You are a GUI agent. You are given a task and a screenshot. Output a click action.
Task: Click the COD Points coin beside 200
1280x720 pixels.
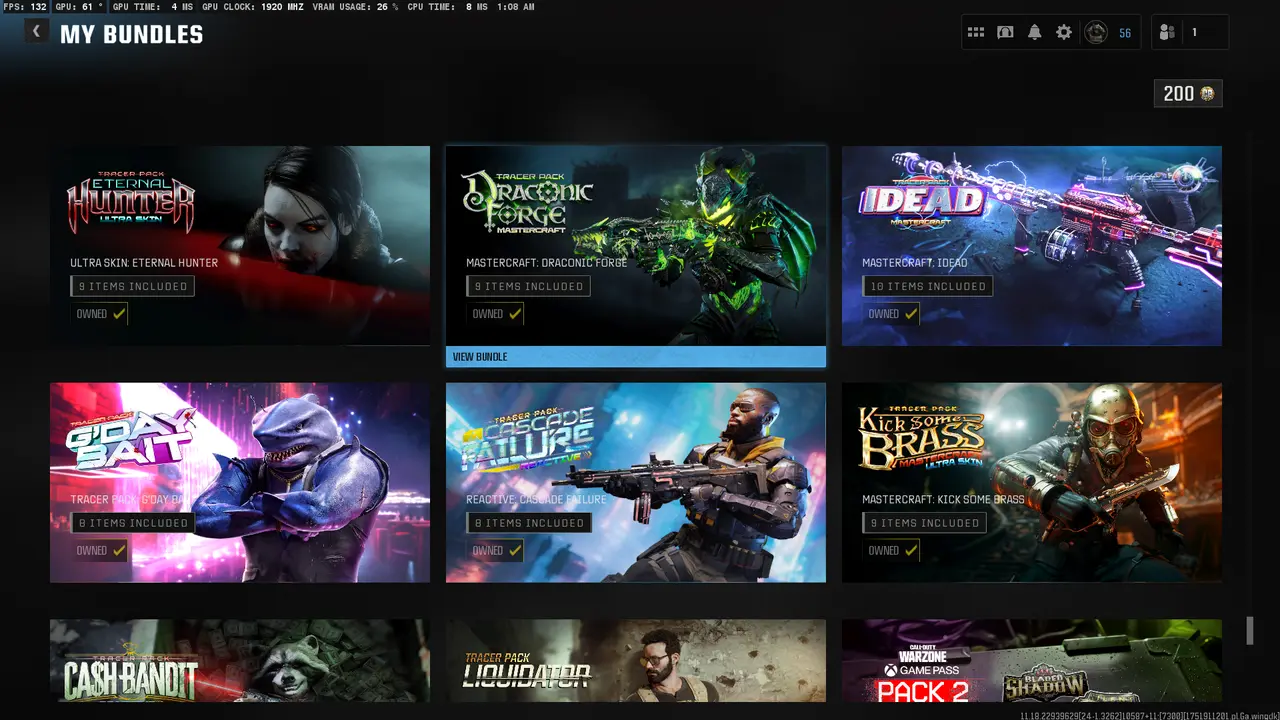[x=1208, y=93]
